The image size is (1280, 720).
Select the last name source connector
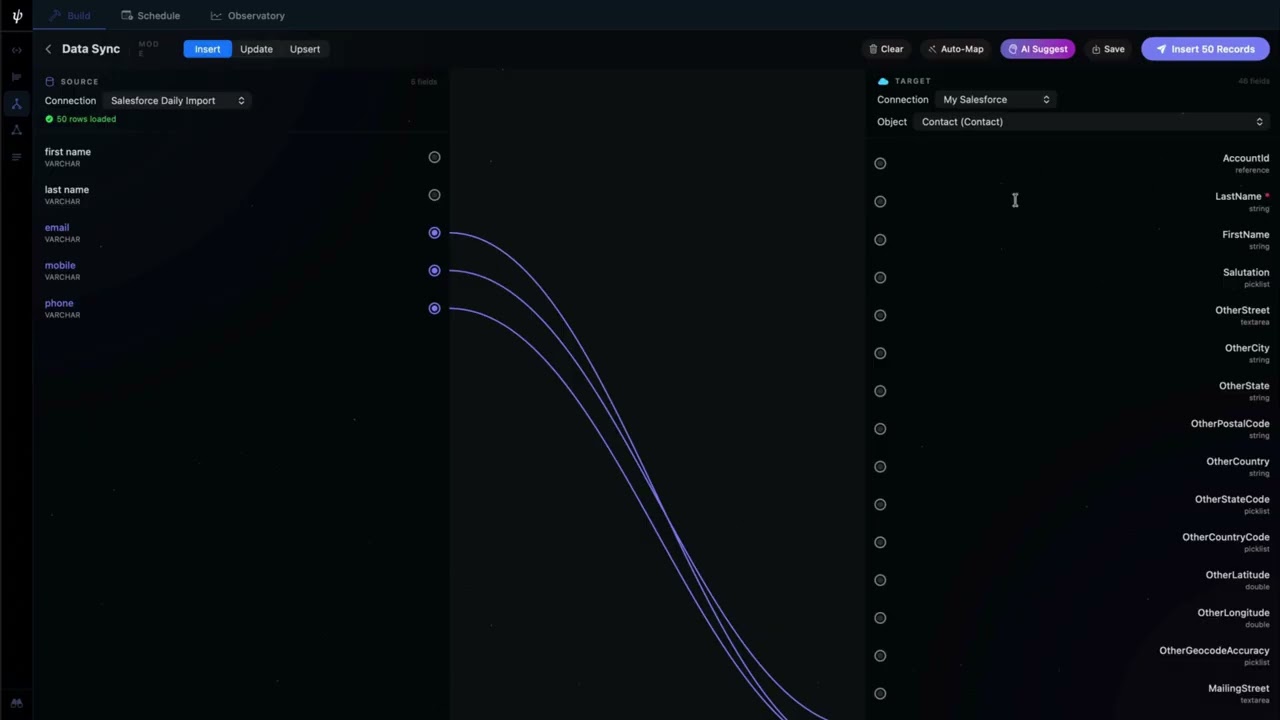tap(434, 195)
